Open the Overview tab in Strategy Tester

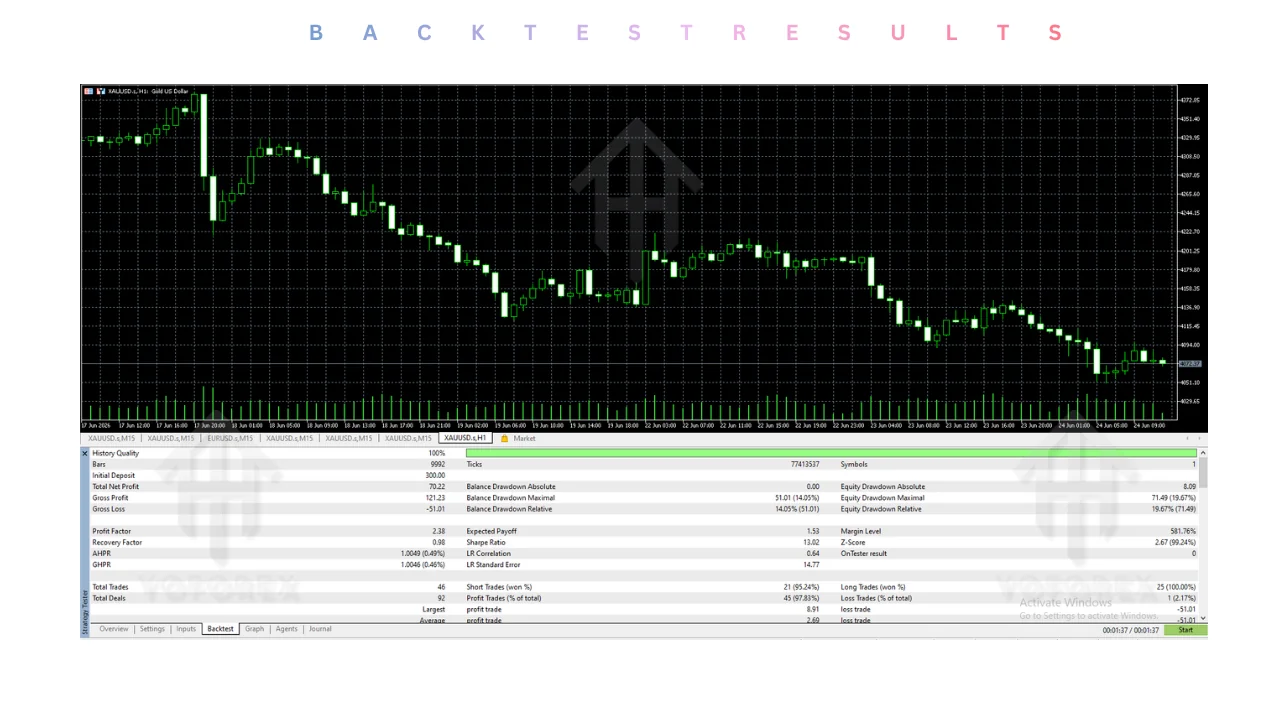[113, 629]
